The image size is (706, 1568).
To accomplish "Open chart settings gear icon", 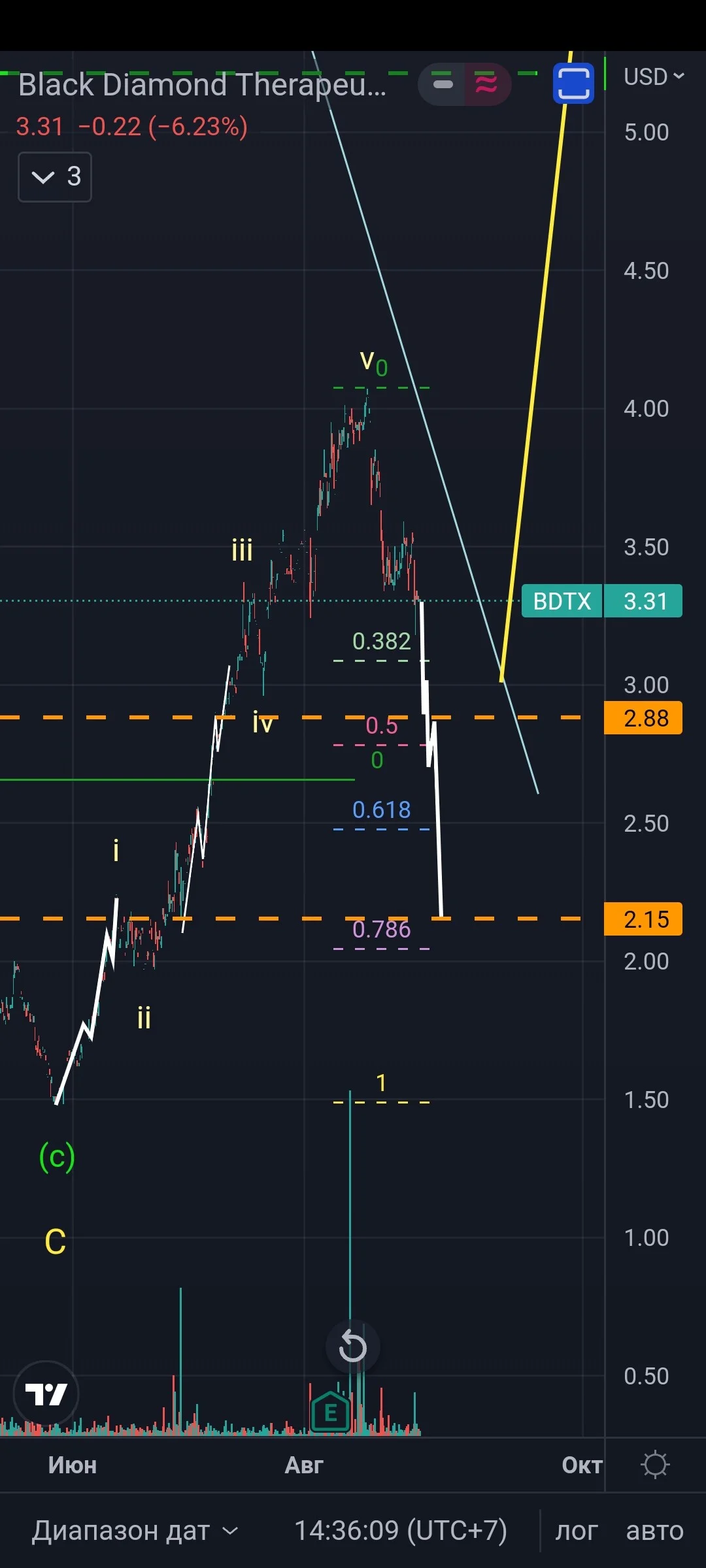I will point(656,1464).
